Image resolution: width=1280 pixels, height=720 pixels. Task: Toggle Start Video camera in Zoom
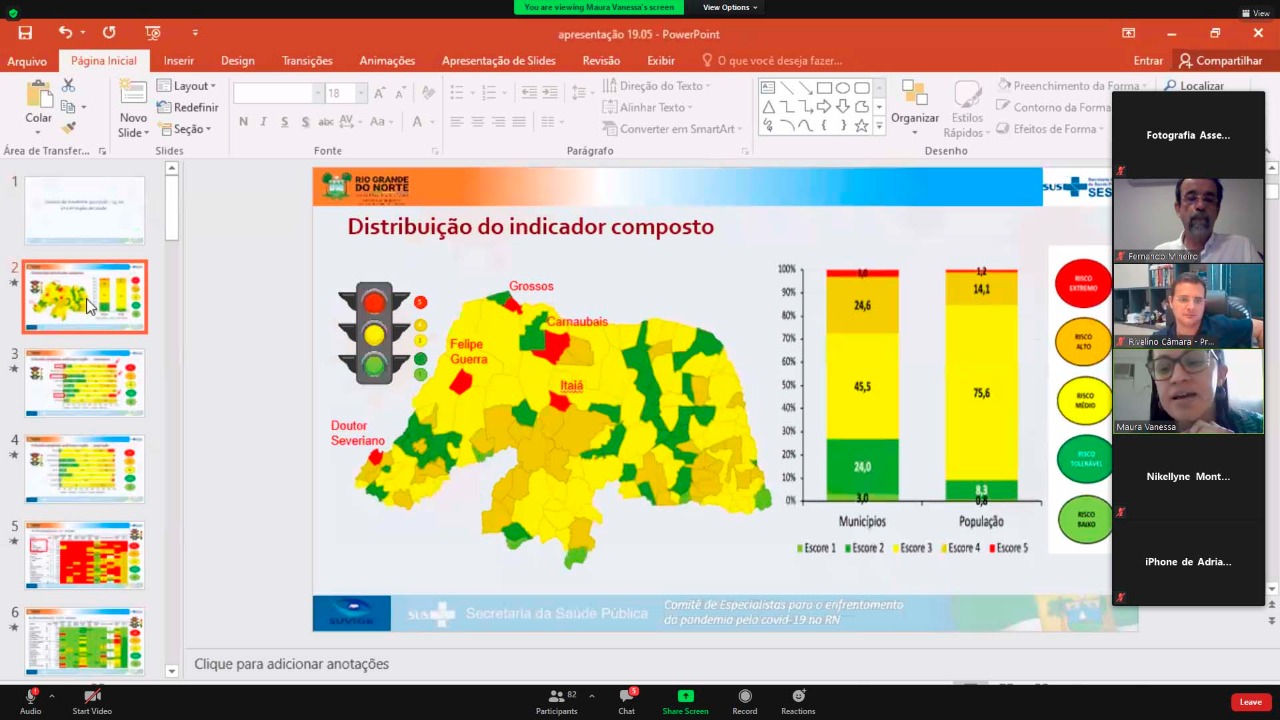pos(92,701)
